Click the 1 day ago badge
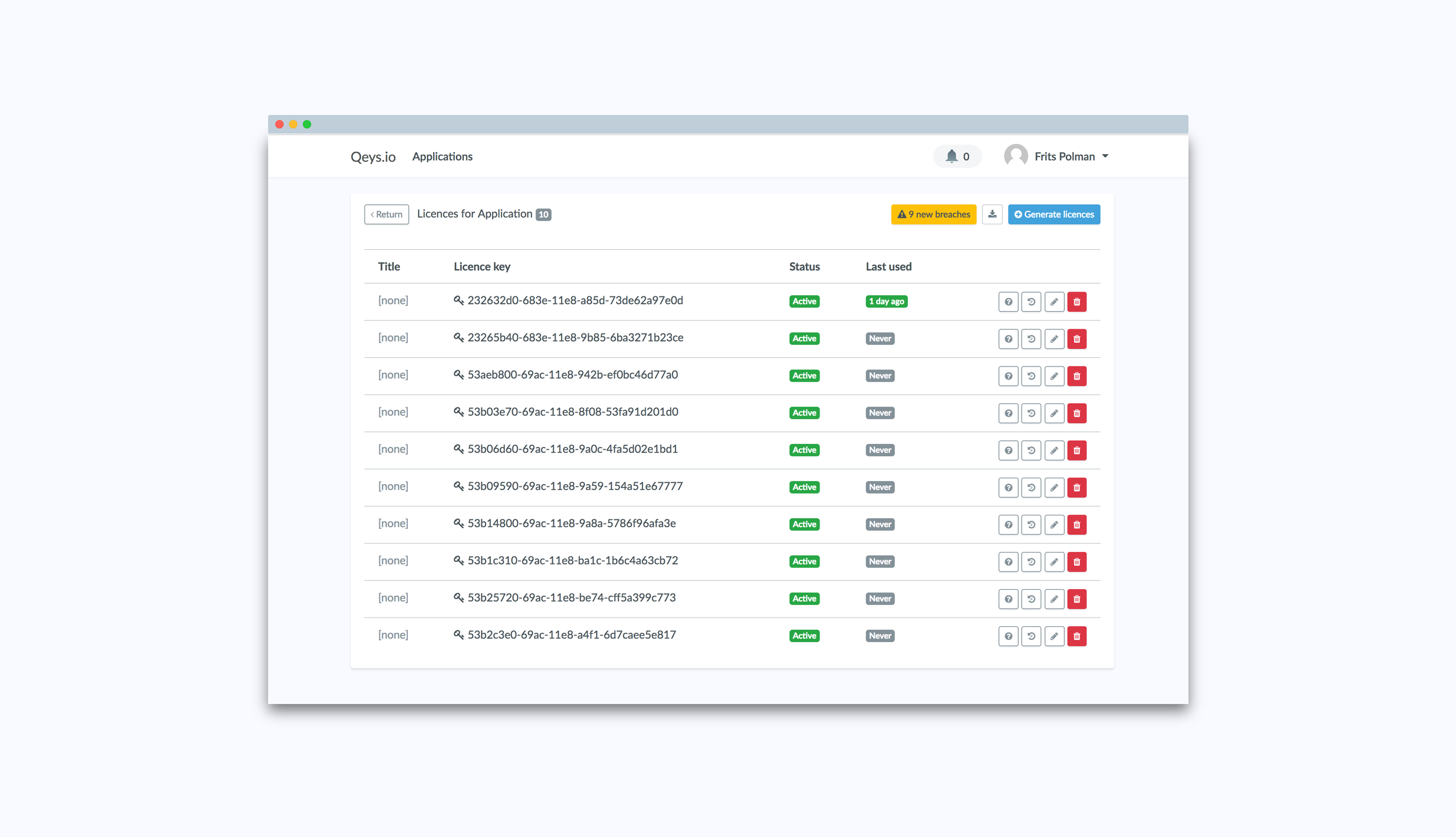 click(x=886, y=302)
